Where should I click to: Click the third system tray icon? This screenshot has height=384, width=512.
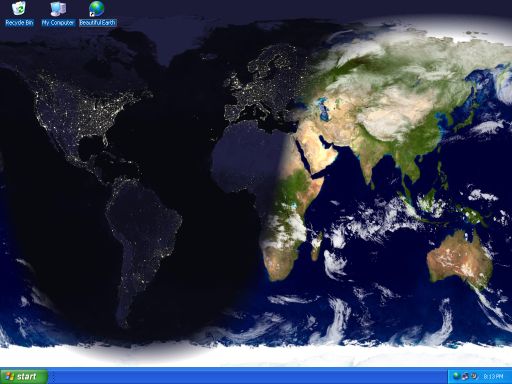pos(474,376)
